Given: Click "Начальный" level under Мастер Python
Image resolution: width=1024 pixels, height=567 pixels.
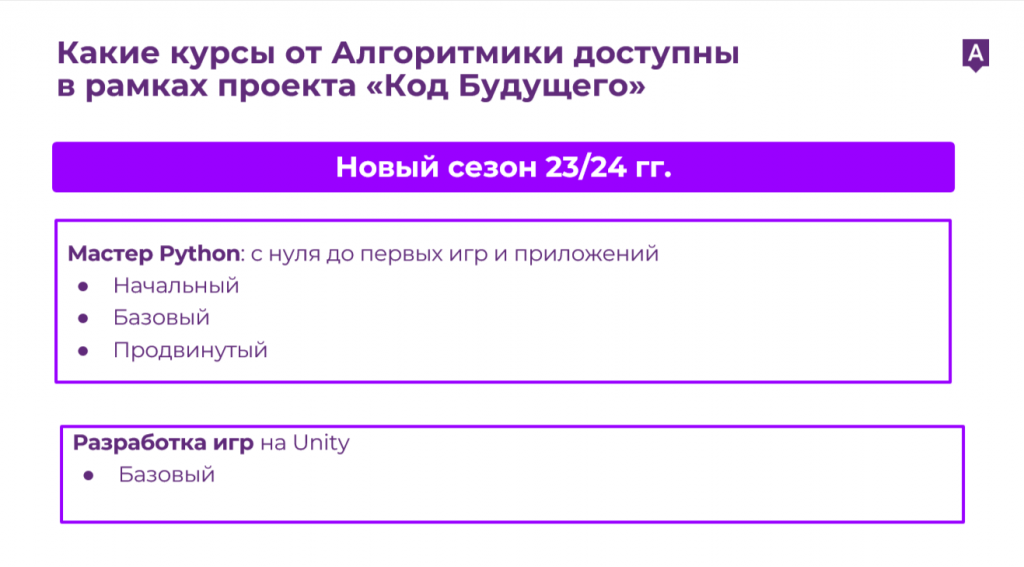Looking at the screenshot, I should (x=176, y=286).
